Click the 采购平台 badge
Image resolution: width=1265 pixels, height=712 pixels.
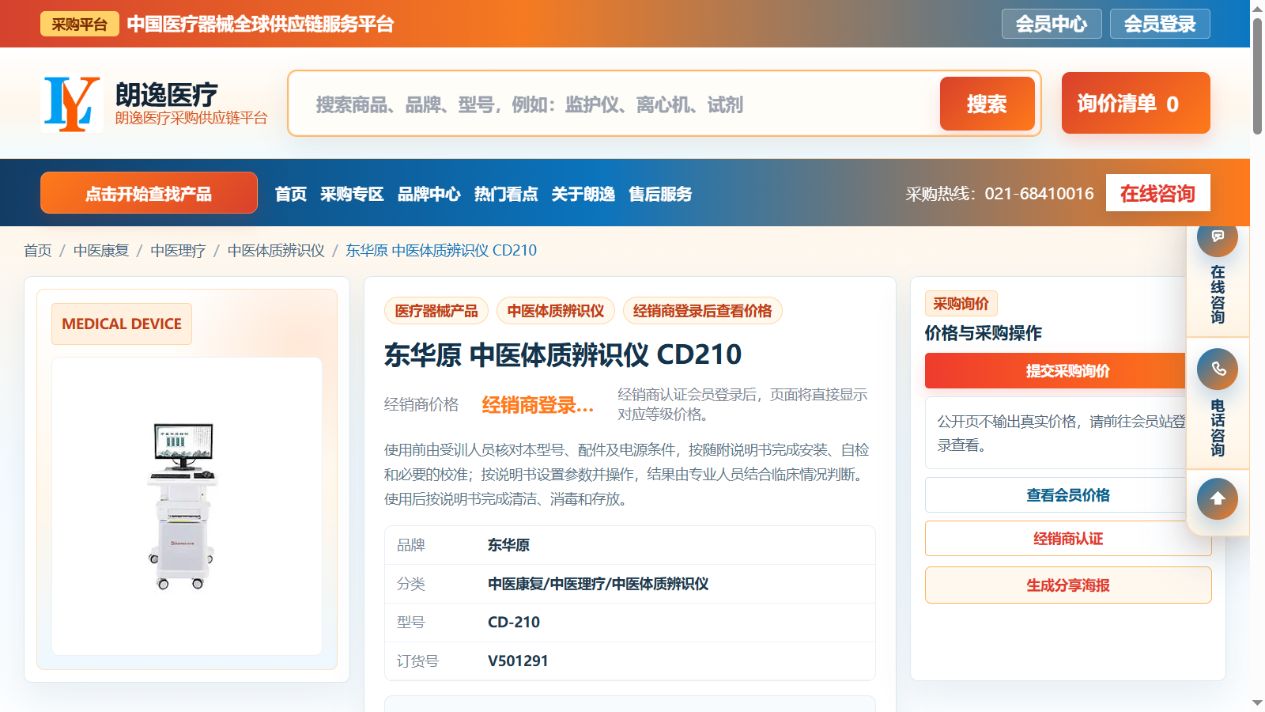click(80, 24)
